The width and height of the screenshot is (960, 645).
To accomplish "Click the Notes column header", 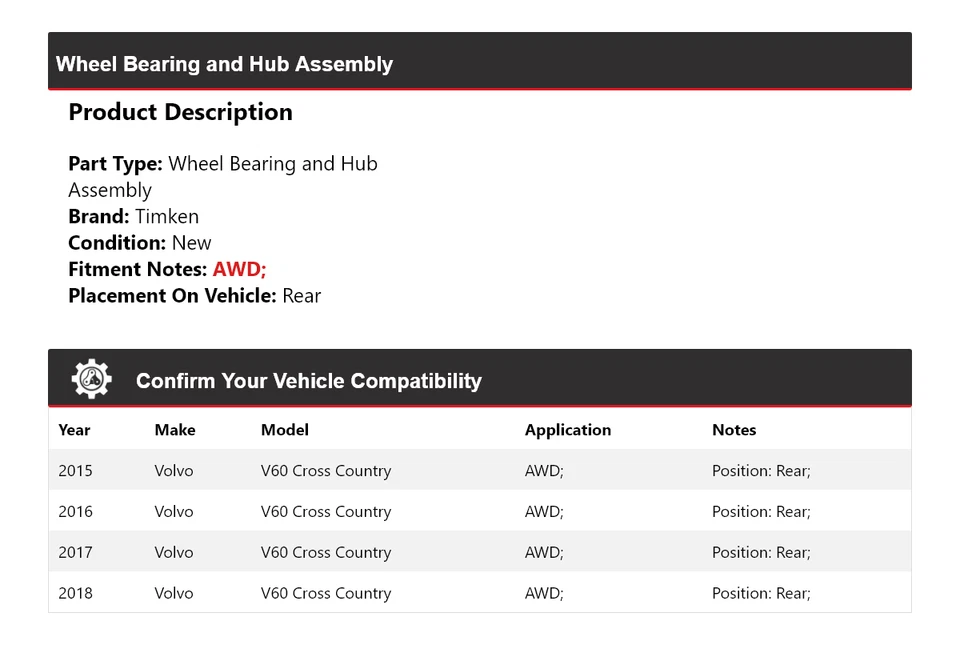I will (x=734, y=430).
